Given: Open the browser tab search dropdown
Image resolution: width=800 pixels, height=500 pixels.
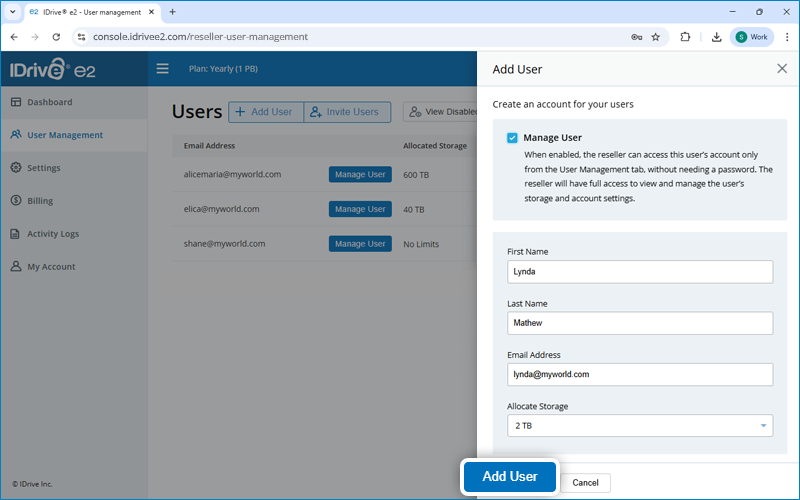Looking at the screenshot, I should (11, 12).
